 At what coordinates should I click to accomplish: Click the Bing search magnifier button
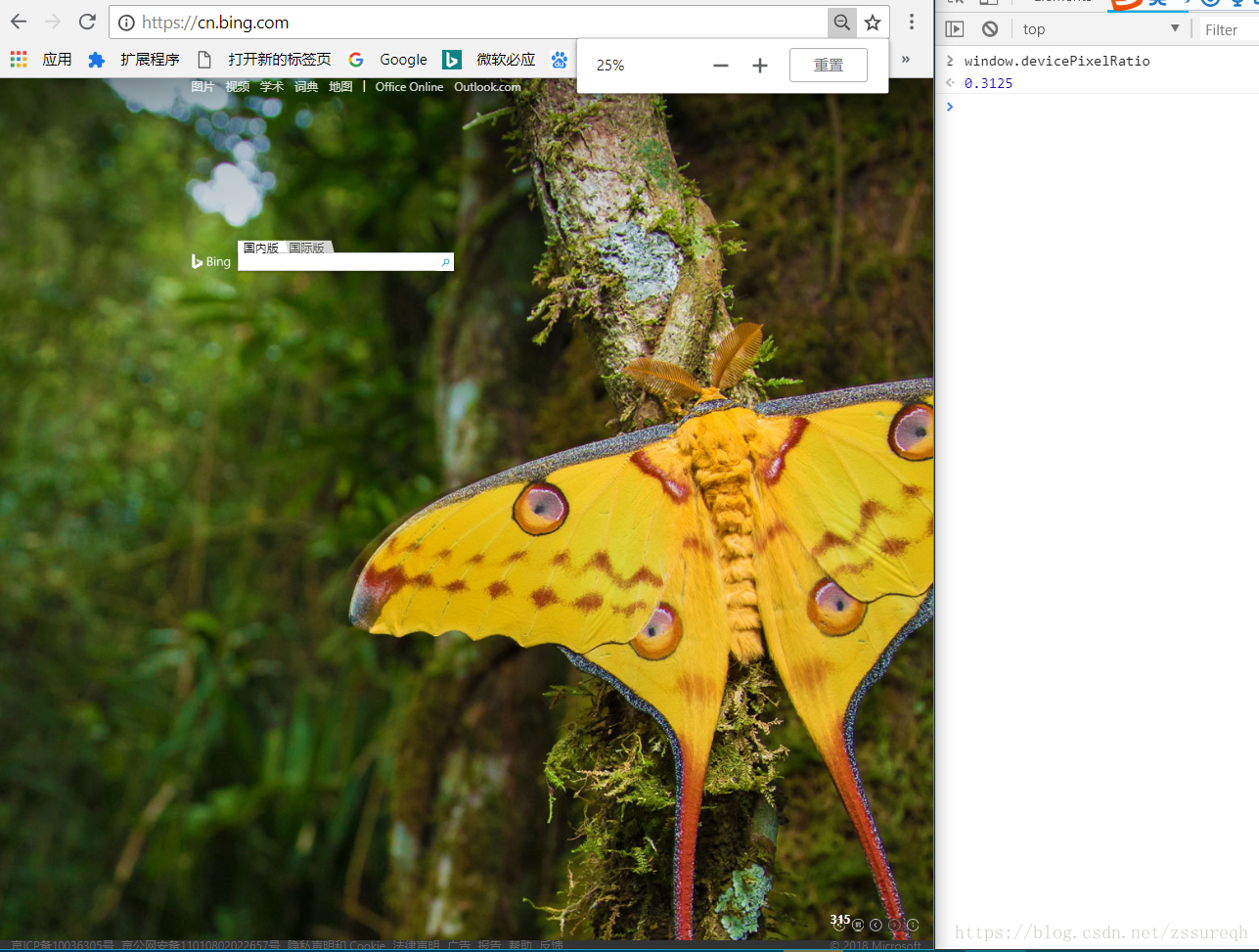click(x=445, y=262)
